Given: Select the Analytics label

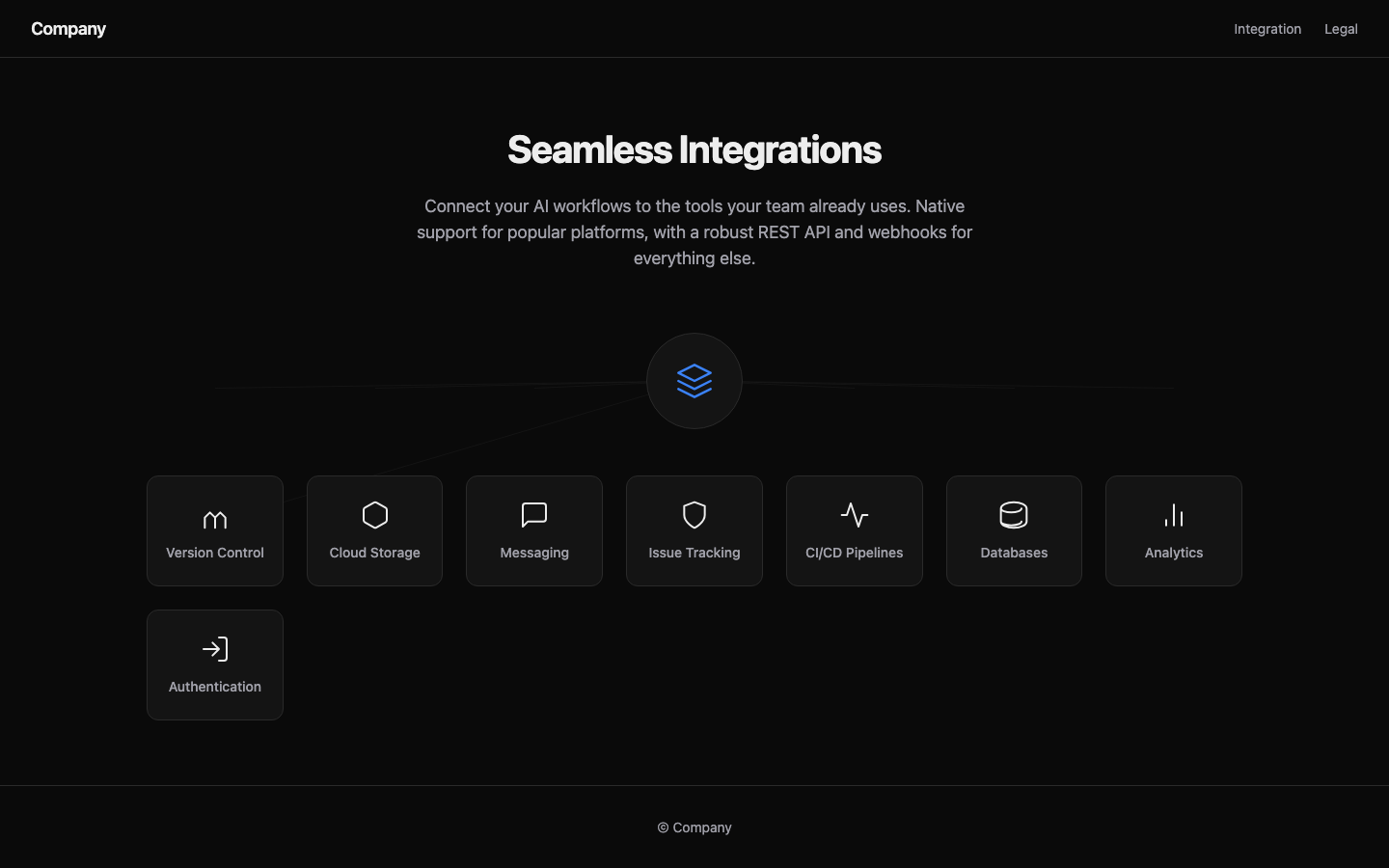Looking at the screenshot, I should tap(1174, 553).
